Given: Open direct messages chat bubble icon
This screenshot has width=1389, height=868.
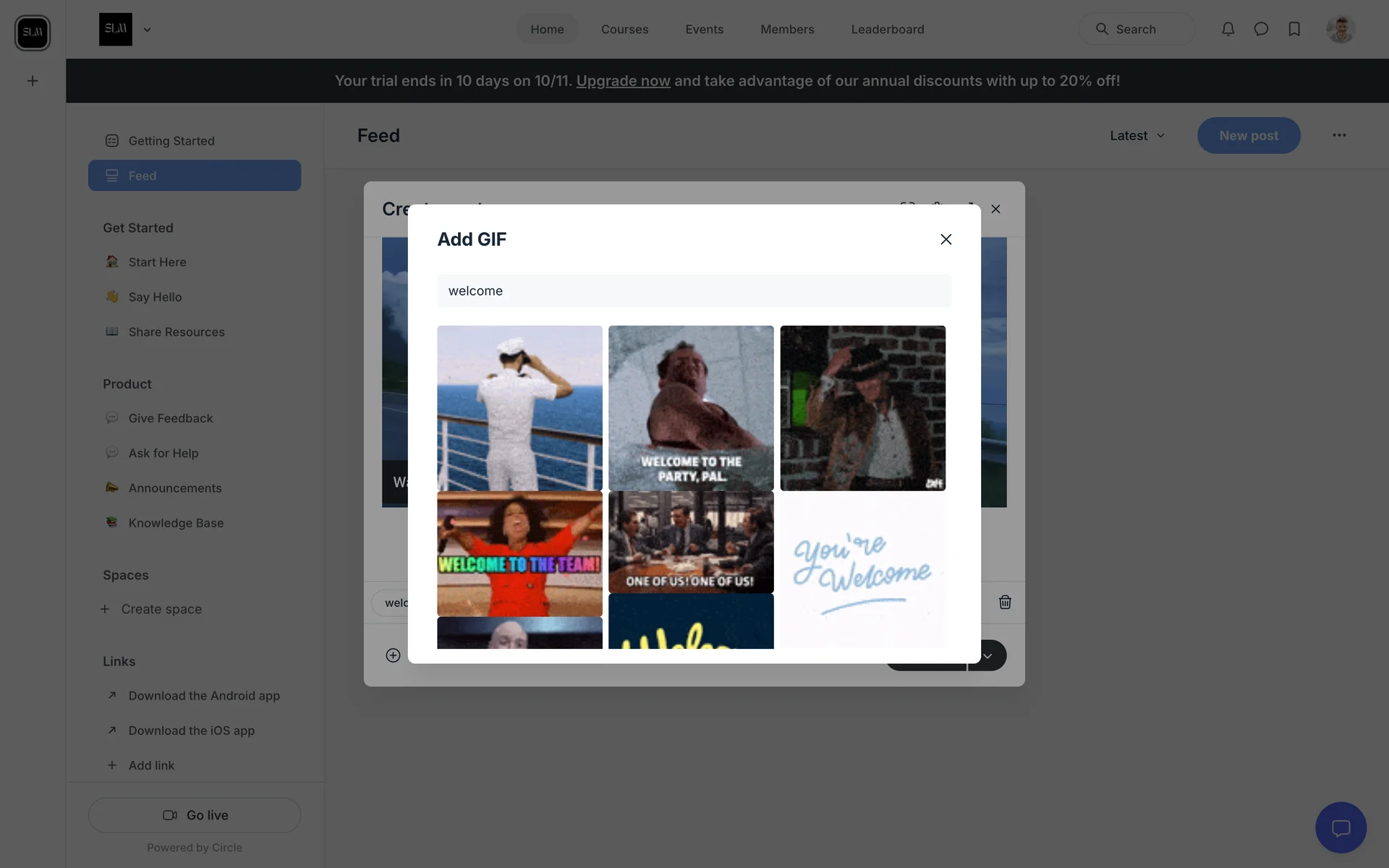Looking at the screenshot, I should (1261, 29).
